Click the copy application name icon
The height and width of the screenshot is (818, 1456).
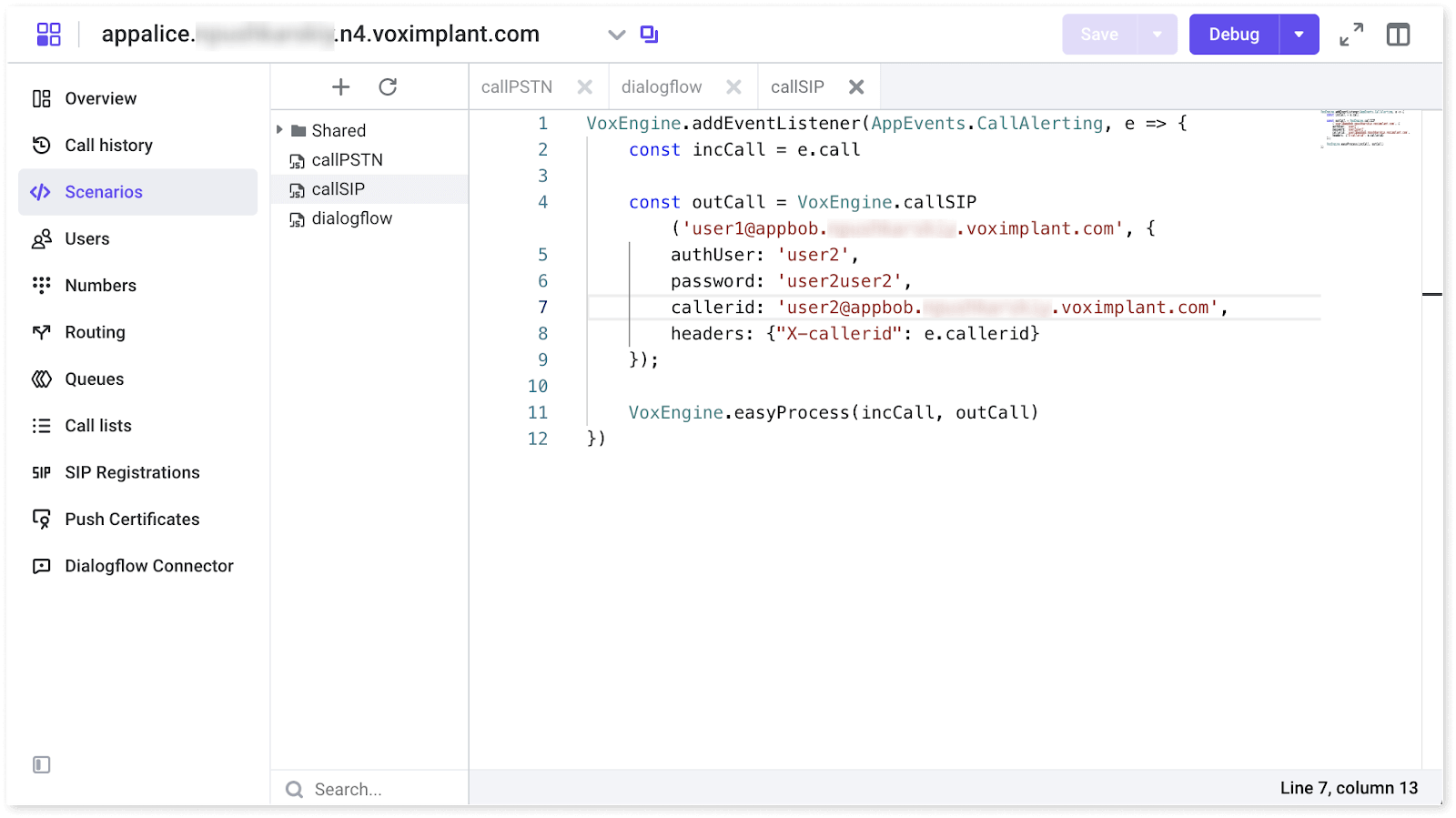(x=649, y=35)
